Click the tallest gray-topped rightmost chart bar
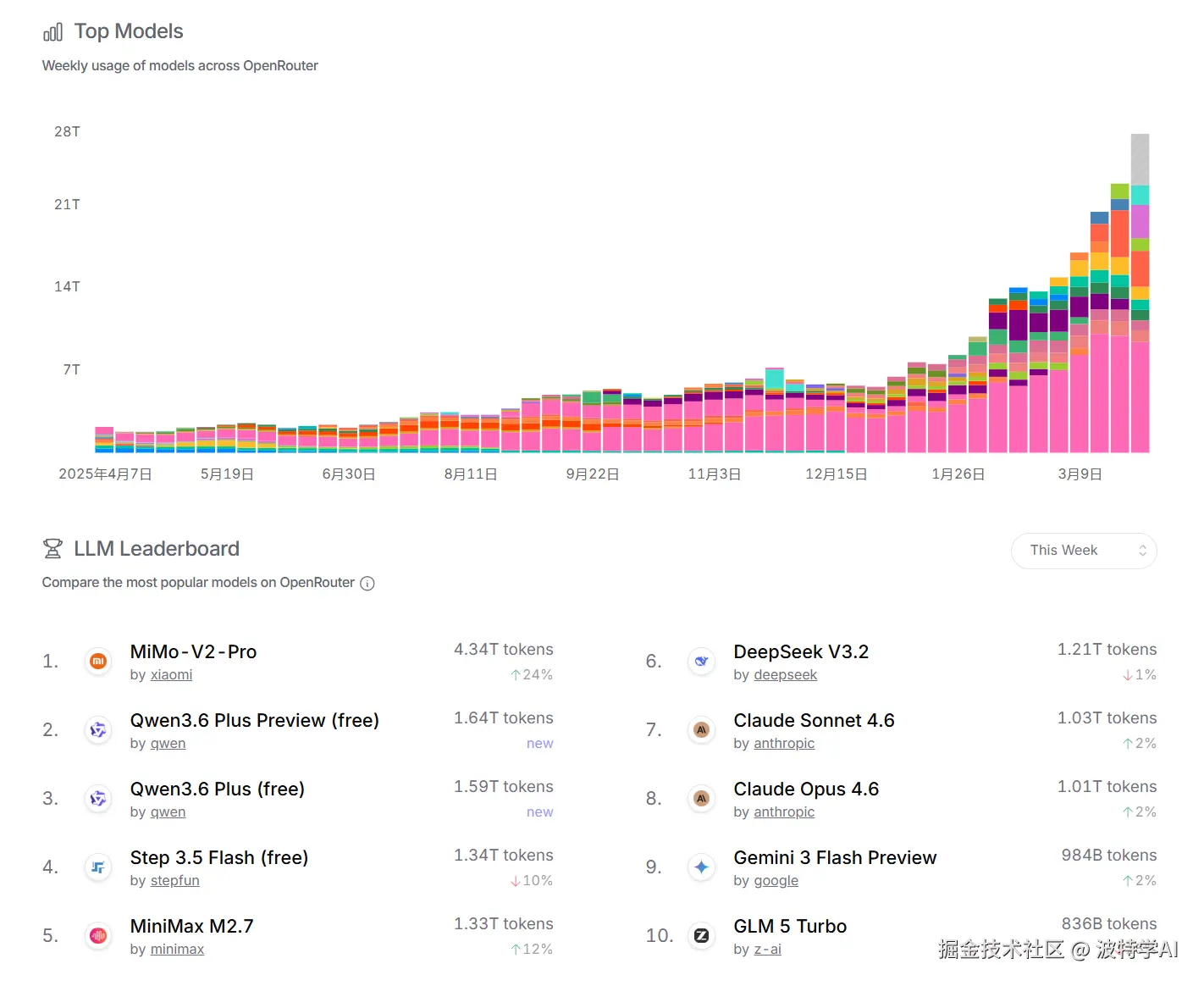Image resolution: width=1204 pixels, height=986 pixels. coord(1140,293)
